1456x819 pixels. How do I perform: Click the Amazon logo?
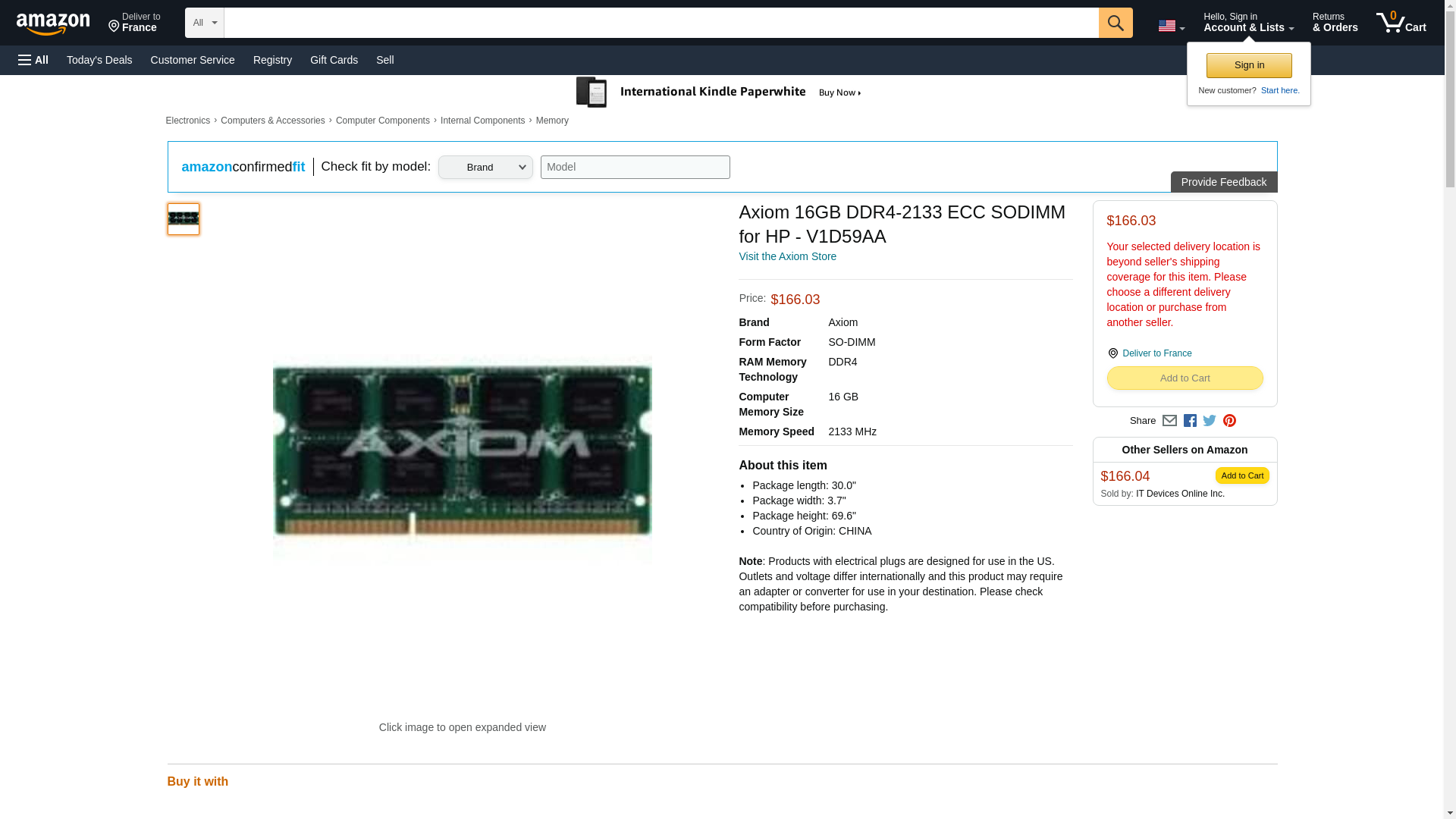53,24
